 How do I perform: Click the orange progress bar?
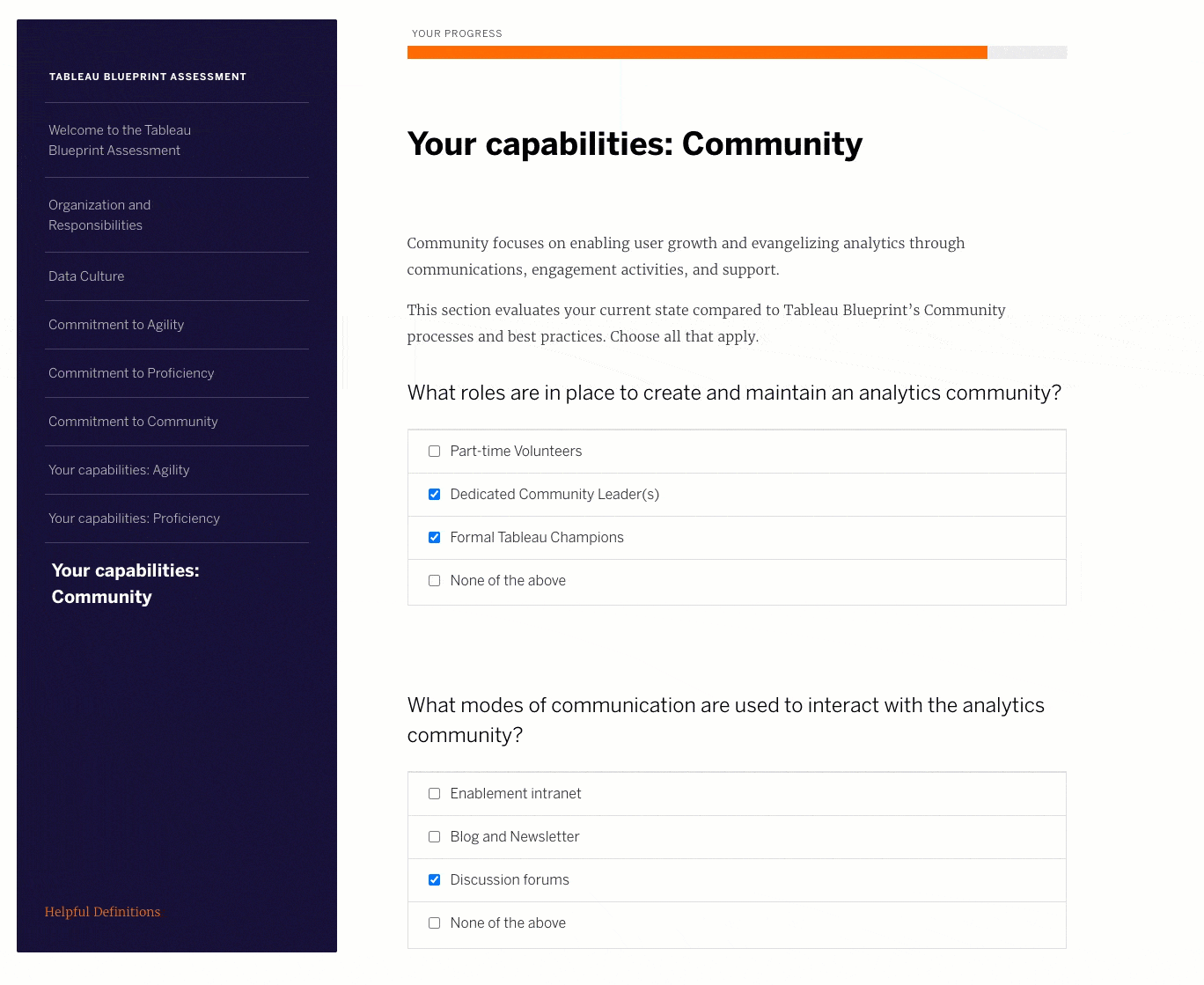tap(697, 53)
